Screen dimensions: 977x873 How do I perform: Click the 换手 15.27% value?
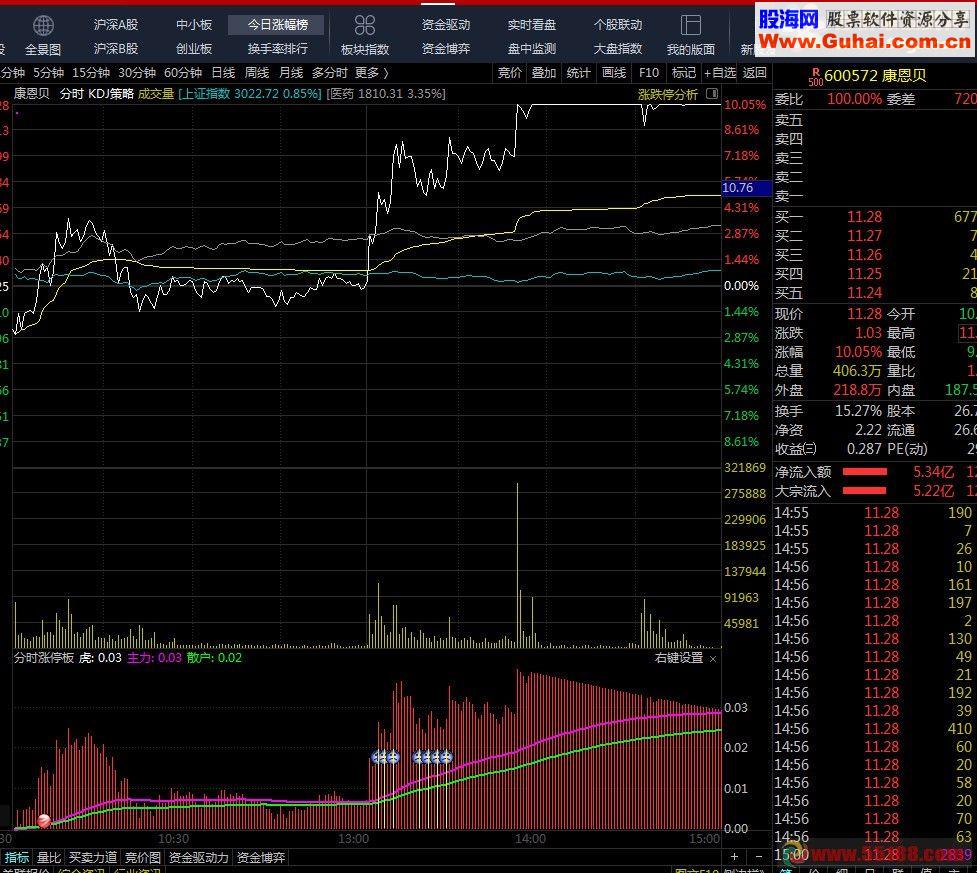(x=858, y=411)
